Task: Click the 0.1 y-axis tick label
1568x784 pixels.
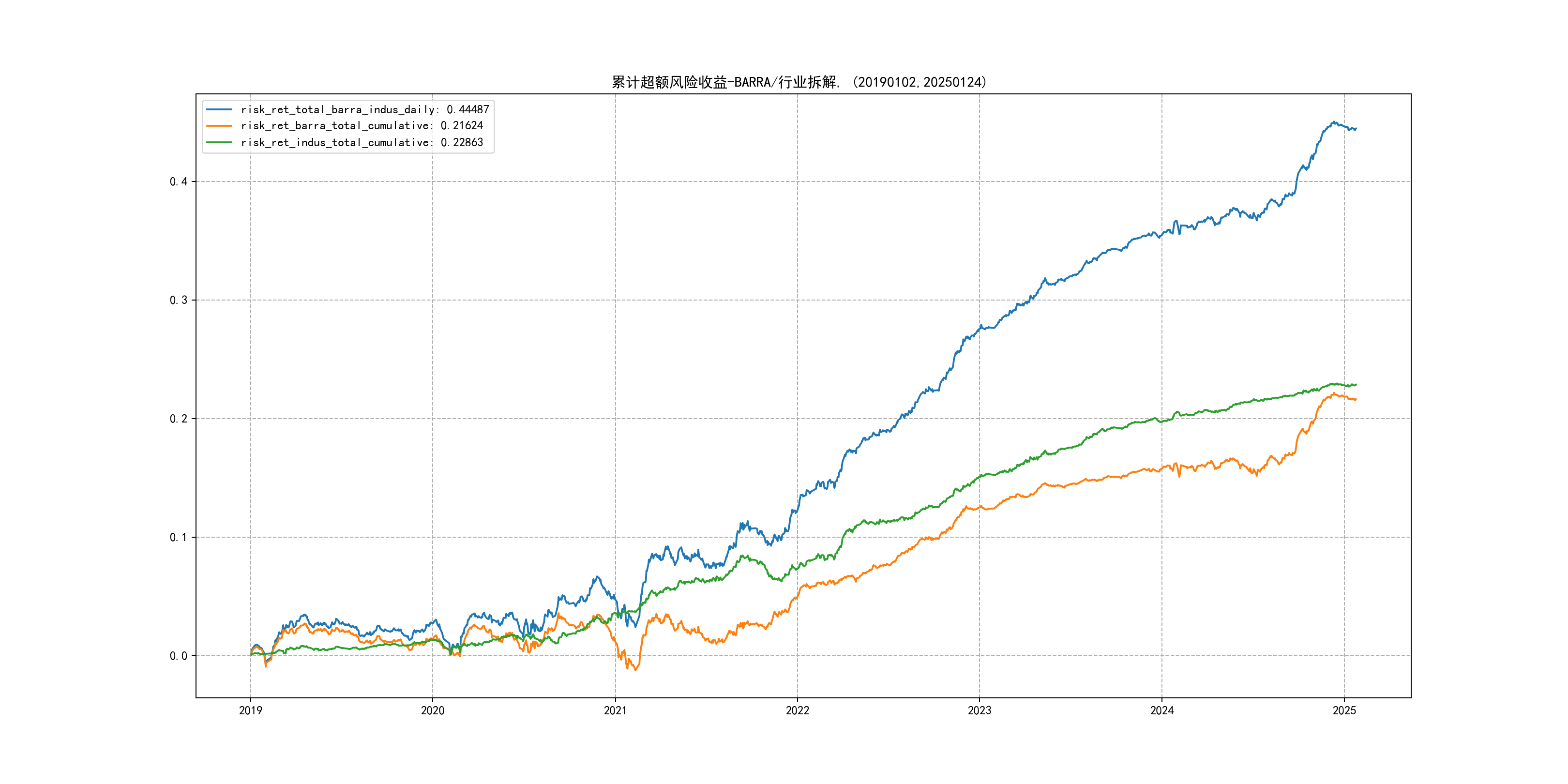Action: point(179,538)
